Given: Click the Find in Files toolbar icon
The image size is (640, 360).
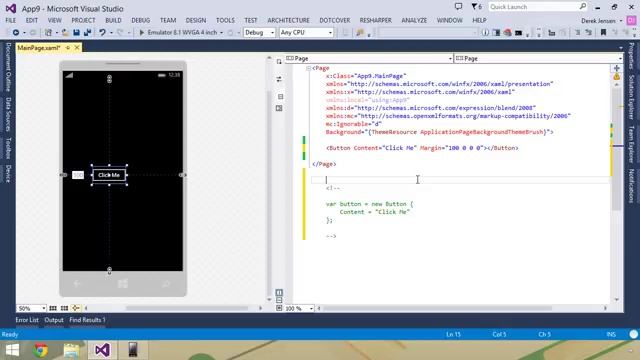Looking at the screenshot, I should [360, 32].
